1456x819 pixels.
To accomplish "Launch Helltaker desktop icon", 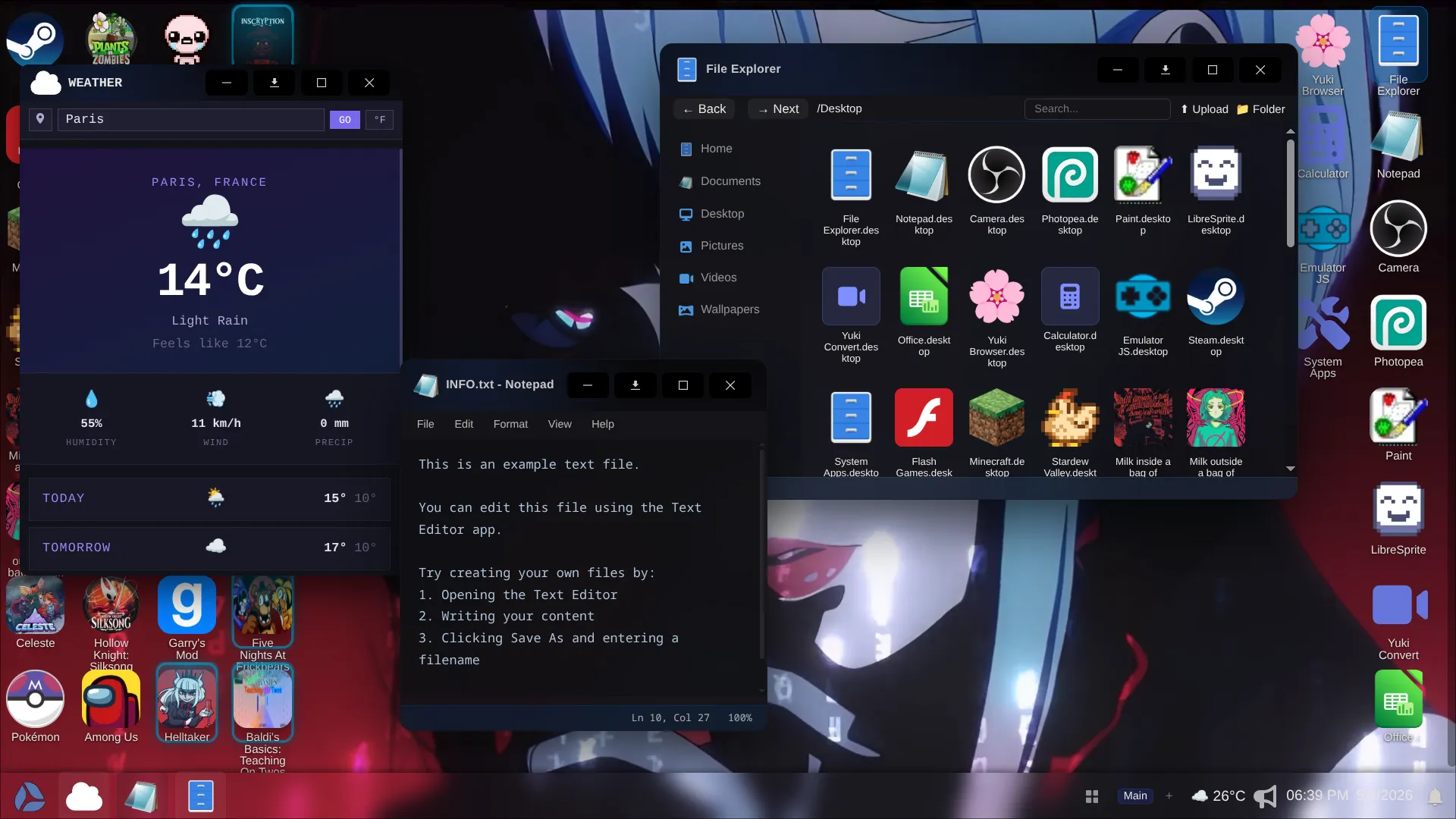I will (x=187, y=703).
